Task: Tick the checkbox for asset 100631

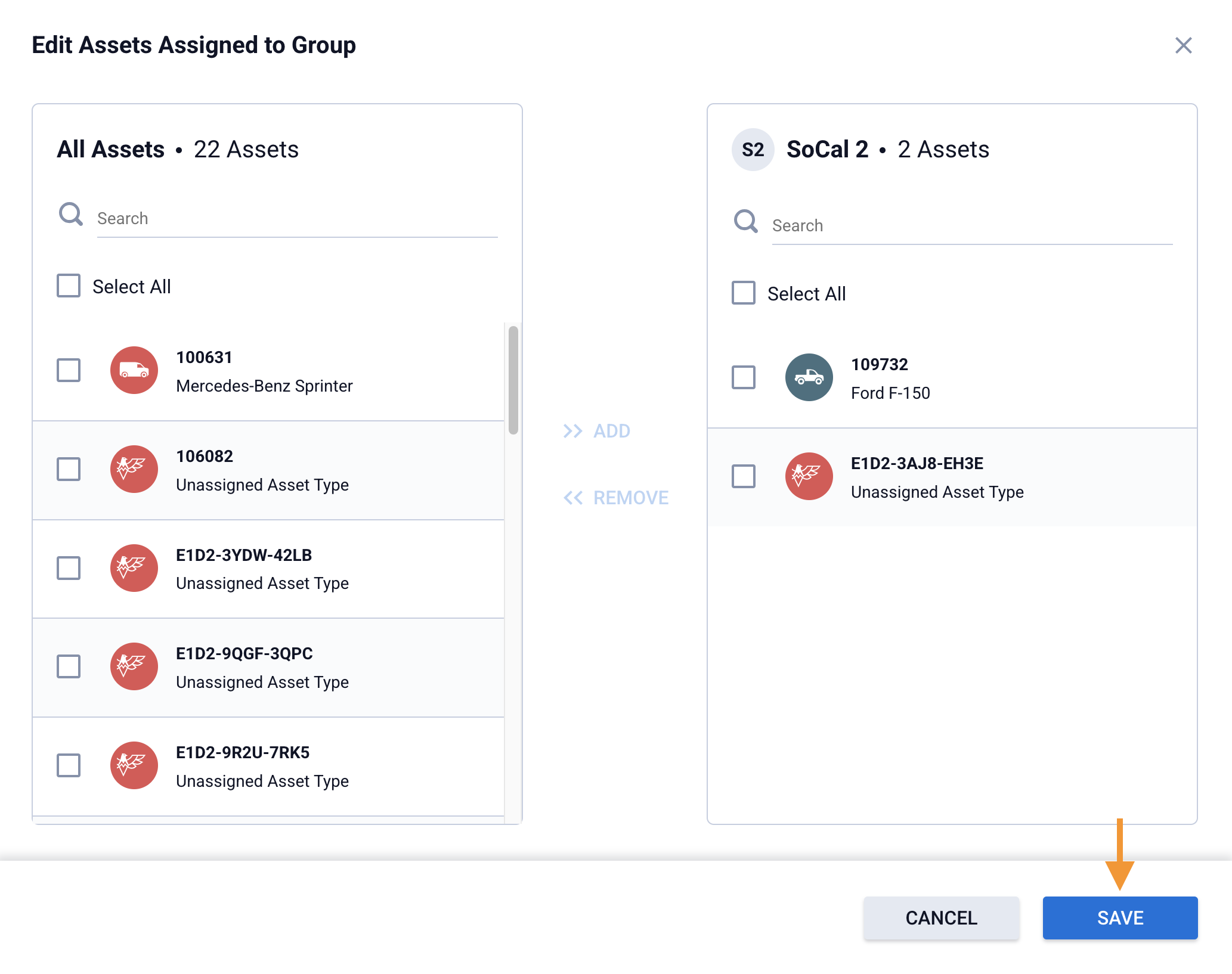Action: coord(69,370)
